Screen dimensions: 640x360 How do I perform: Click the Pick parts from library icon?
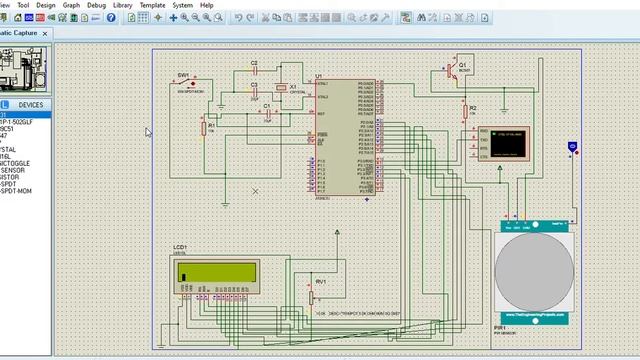click(351, 18)
